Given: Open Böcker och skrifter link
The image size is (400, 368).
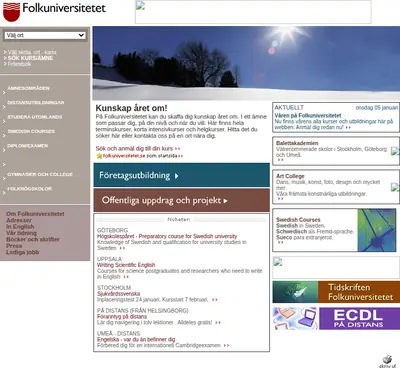Looking at the screenshot, I should pos(33,239).
